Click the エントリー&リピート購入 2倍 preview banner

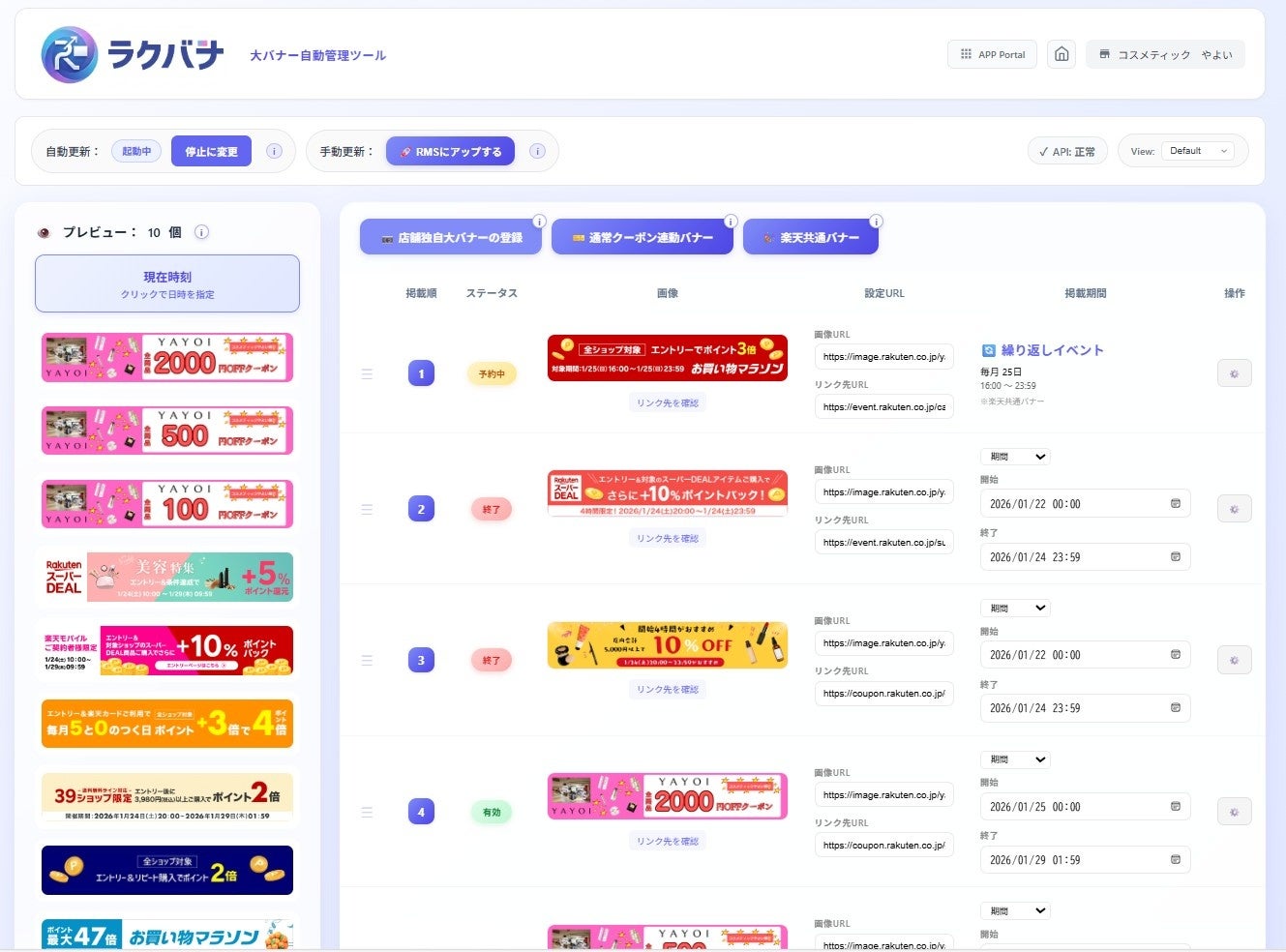(x=167, y=870)
